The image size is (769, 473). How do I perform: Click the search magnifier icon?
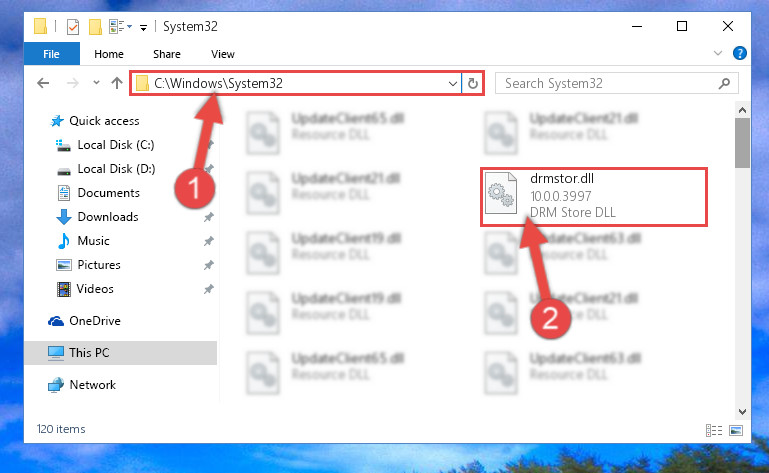click(x=724, y=83)
